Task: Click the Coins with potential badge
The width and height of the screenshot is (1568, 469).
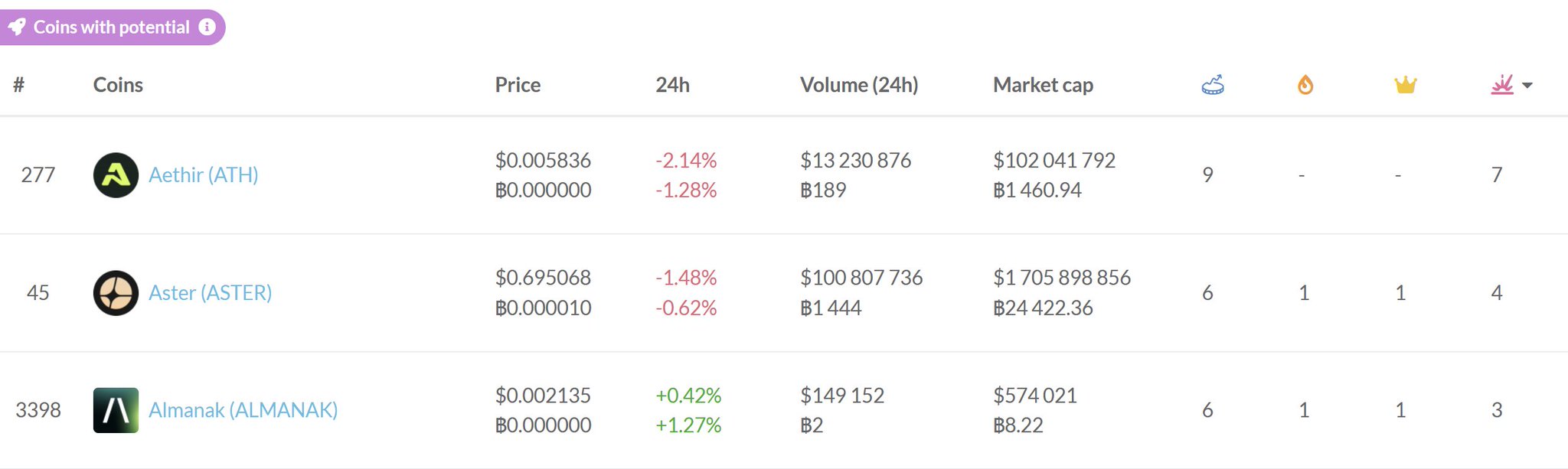Action: [111, 28]
